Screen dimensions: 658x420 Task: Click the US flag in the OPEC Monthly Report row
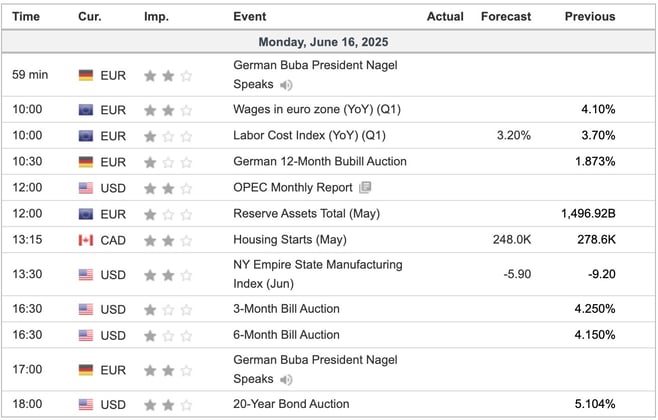click(86, 188)
